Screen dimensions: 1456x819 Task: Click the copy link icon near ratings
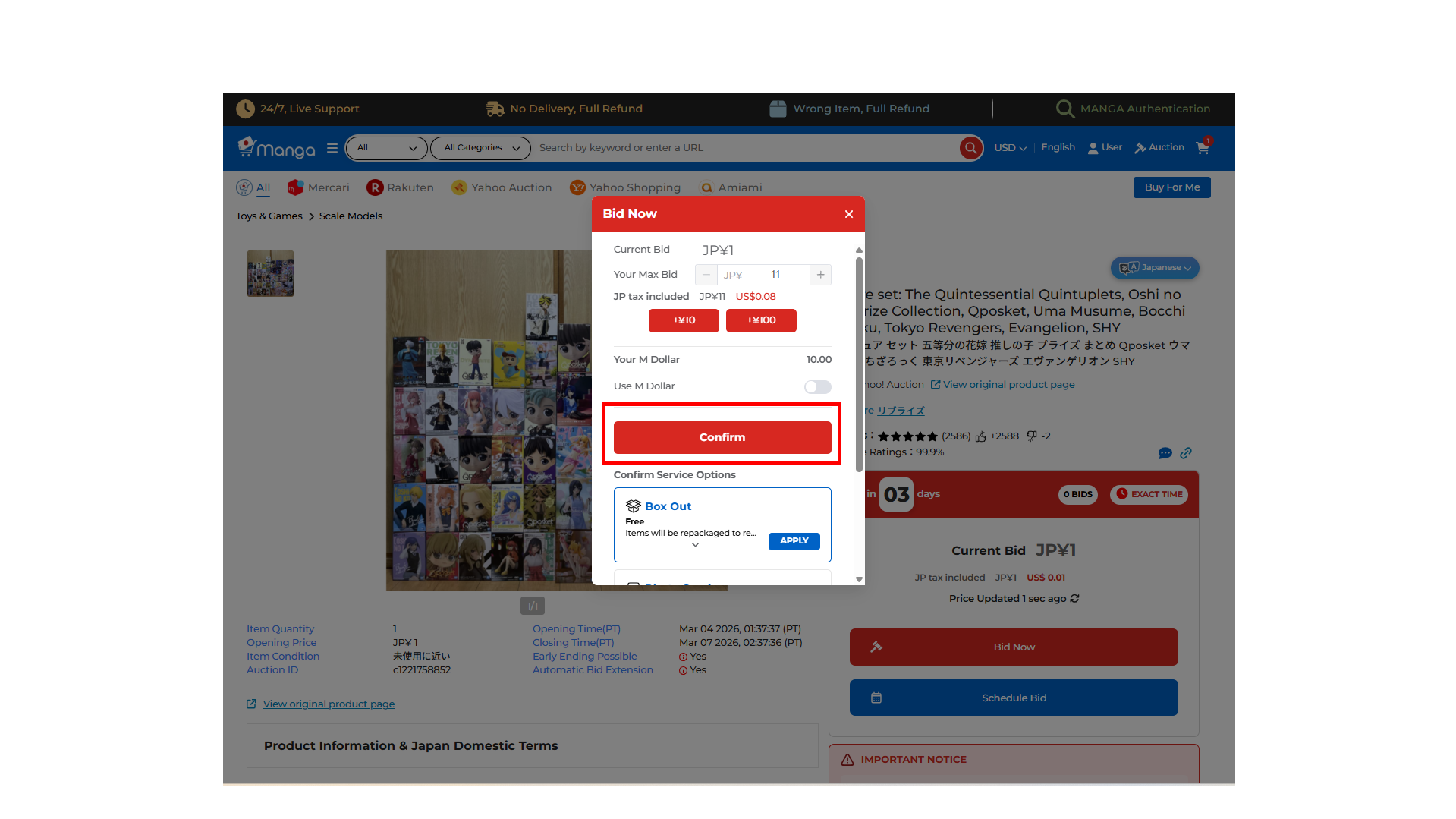1186,453
